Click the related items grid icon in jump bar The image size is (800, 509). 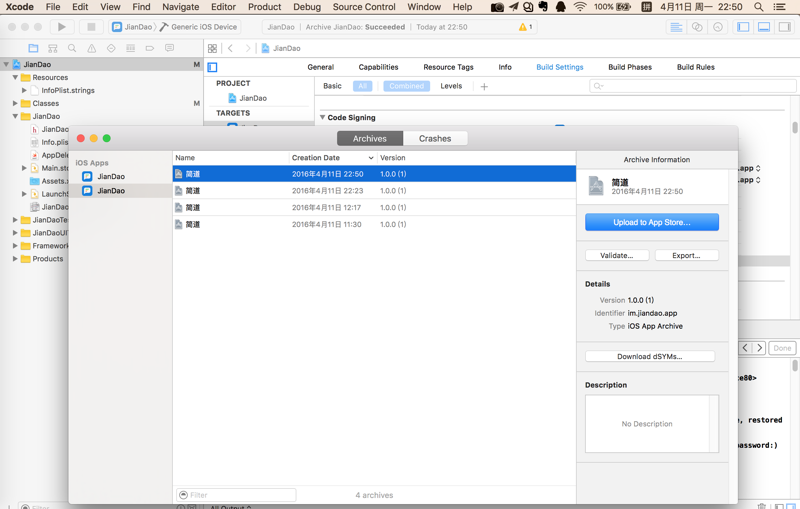tap(212, 48)
